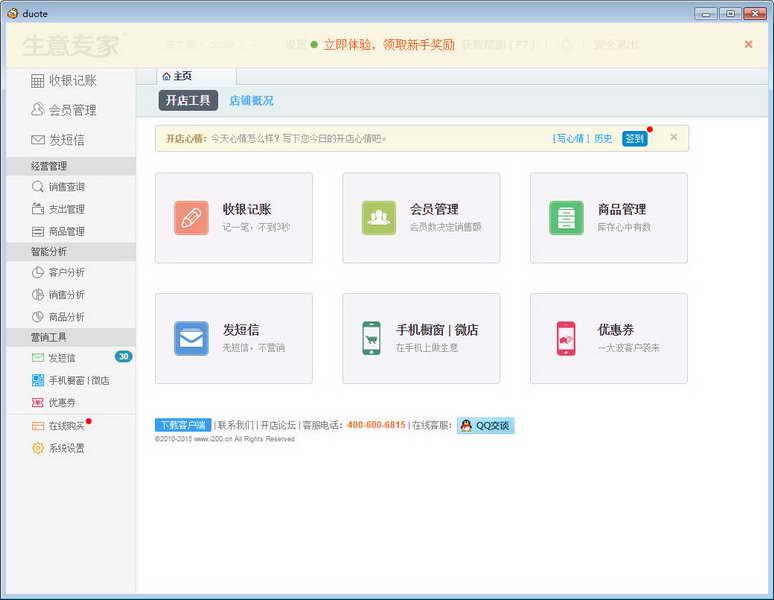
Task: Open the 历史 mood history link
Action: pos(603,139)
